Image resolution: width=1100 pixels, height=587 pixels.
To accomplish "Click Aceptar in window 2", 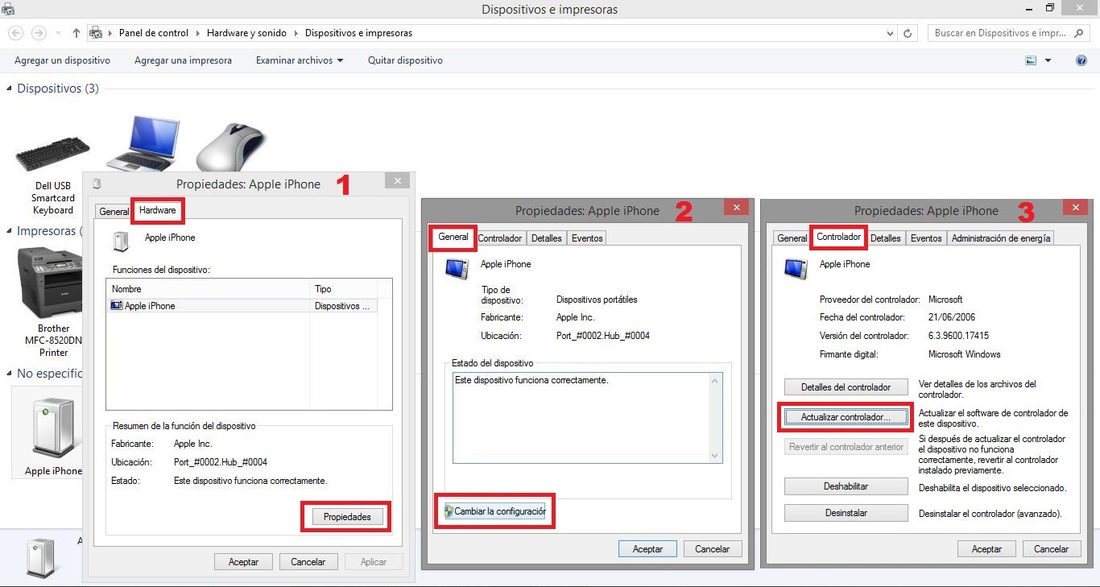I will tap(648, 549).
